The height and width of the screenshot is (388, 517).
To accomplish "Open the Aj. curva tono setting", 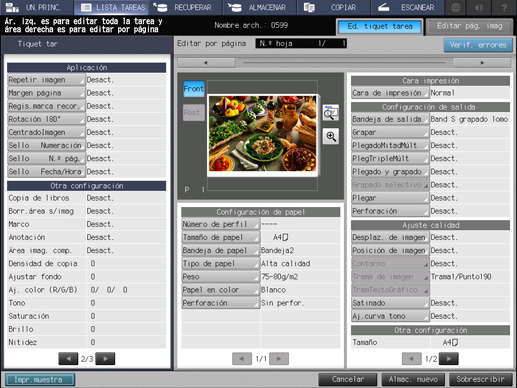I will [x=390, y=316].
